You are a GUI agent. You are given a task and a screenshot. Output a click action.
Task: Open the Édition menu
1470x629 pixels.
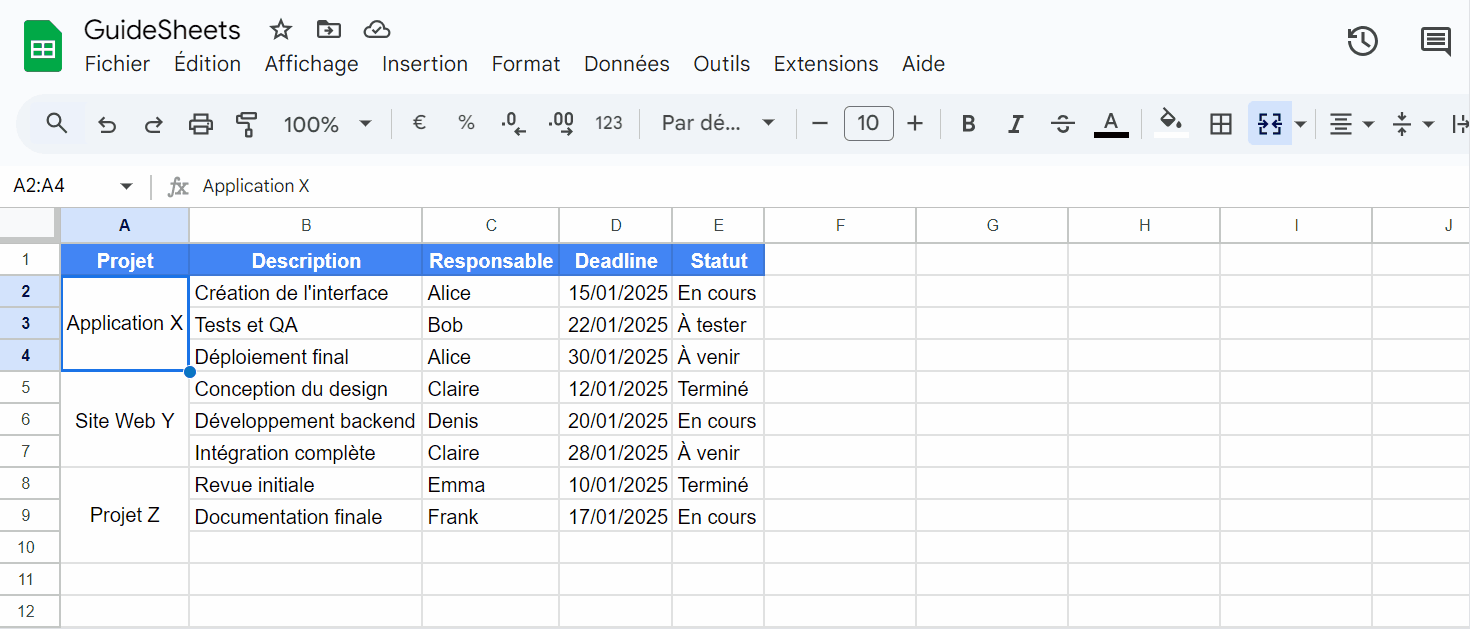[207, 64]
